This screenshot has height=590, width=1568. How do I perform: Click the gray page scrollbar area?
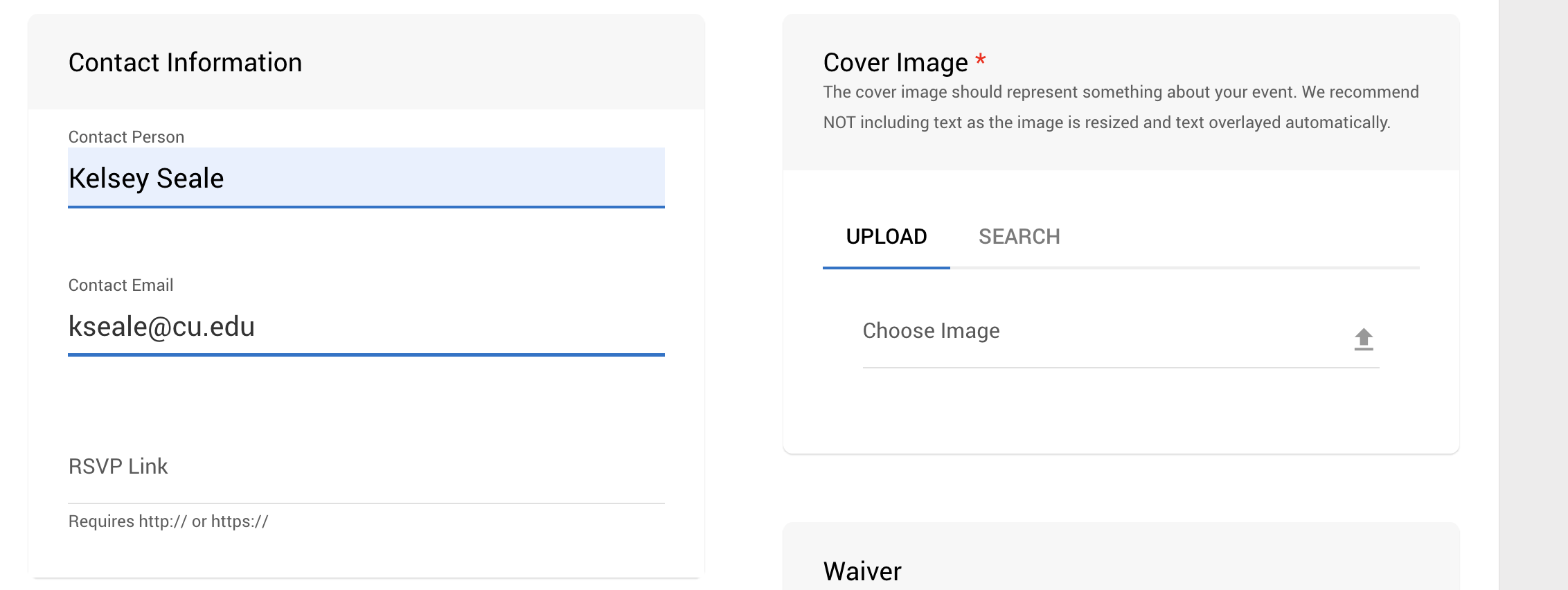[1533, 295]
